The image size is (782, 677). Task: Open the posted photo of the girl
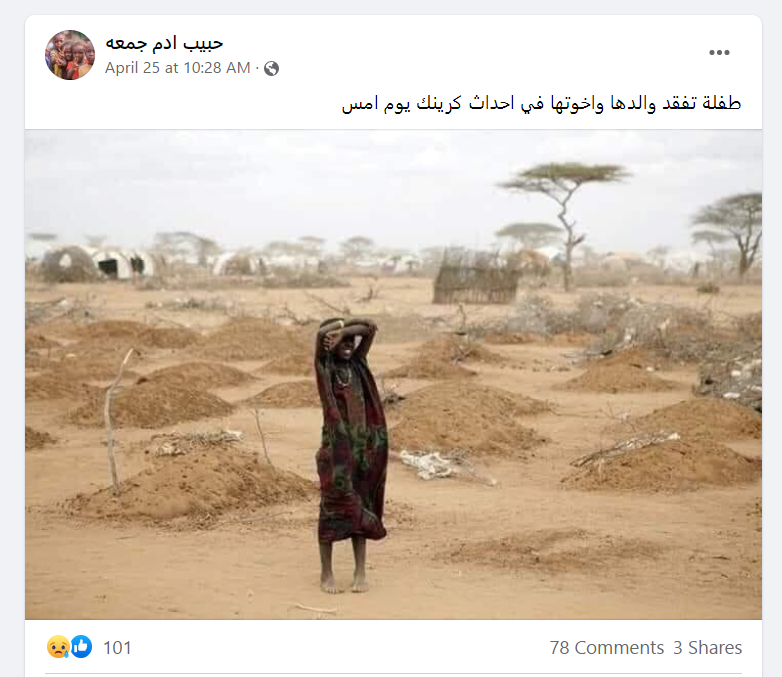(x=393, y=375)
